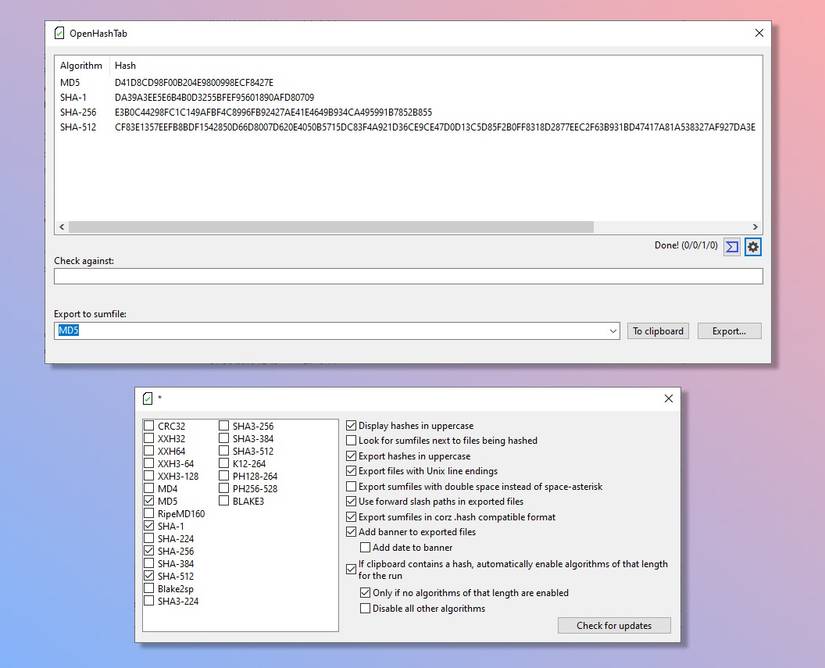
Task: Click inside the Check against field
Action: coord(400,277)
